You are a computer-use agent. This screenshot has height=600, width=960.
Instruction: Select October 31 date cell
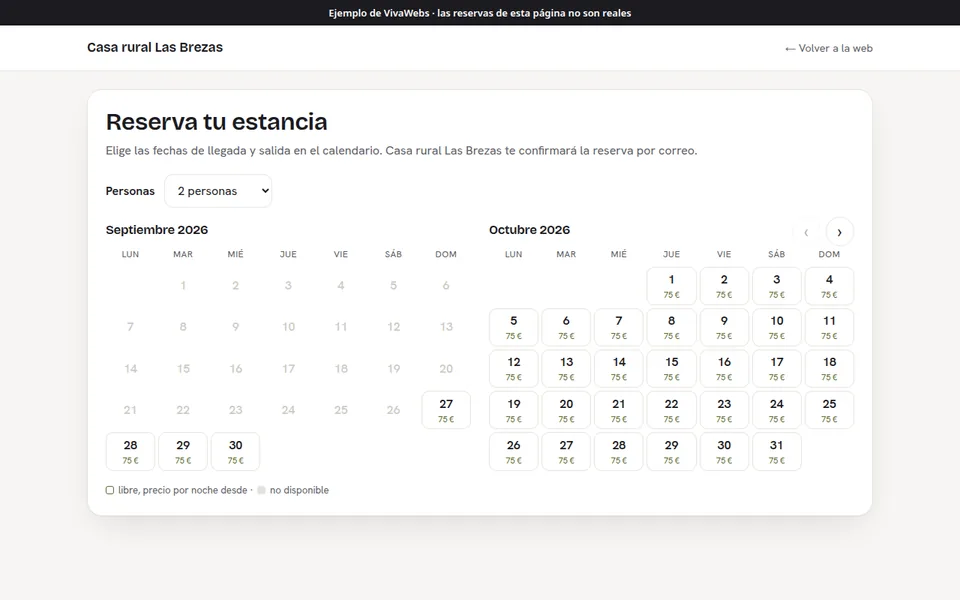tap(777, 452)
